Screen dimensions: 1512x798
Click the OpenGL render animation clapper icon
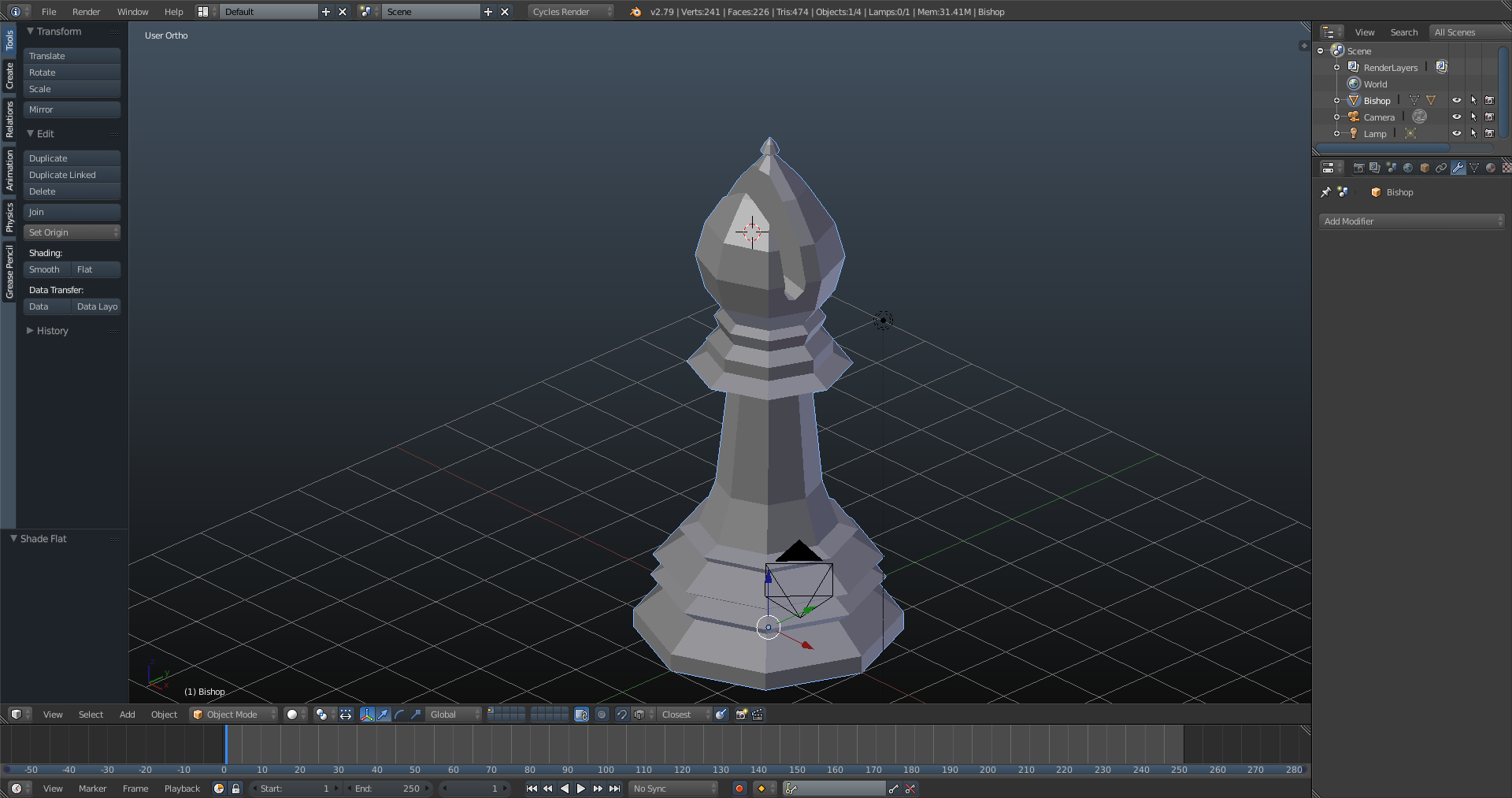click(x=758, y=714)
